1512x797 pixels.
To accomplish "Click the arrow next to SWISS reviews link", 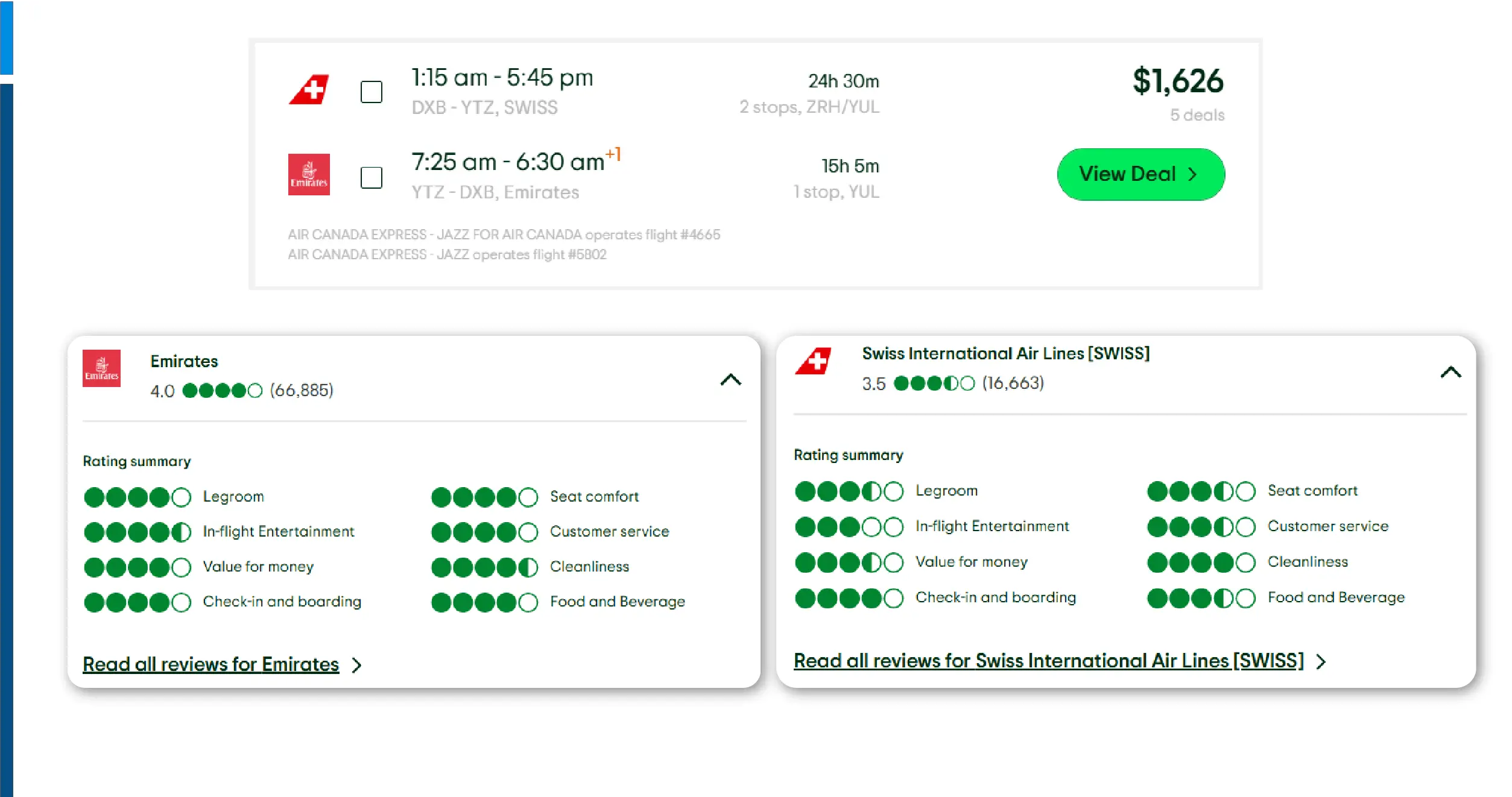I will [x=1321, y=662].
